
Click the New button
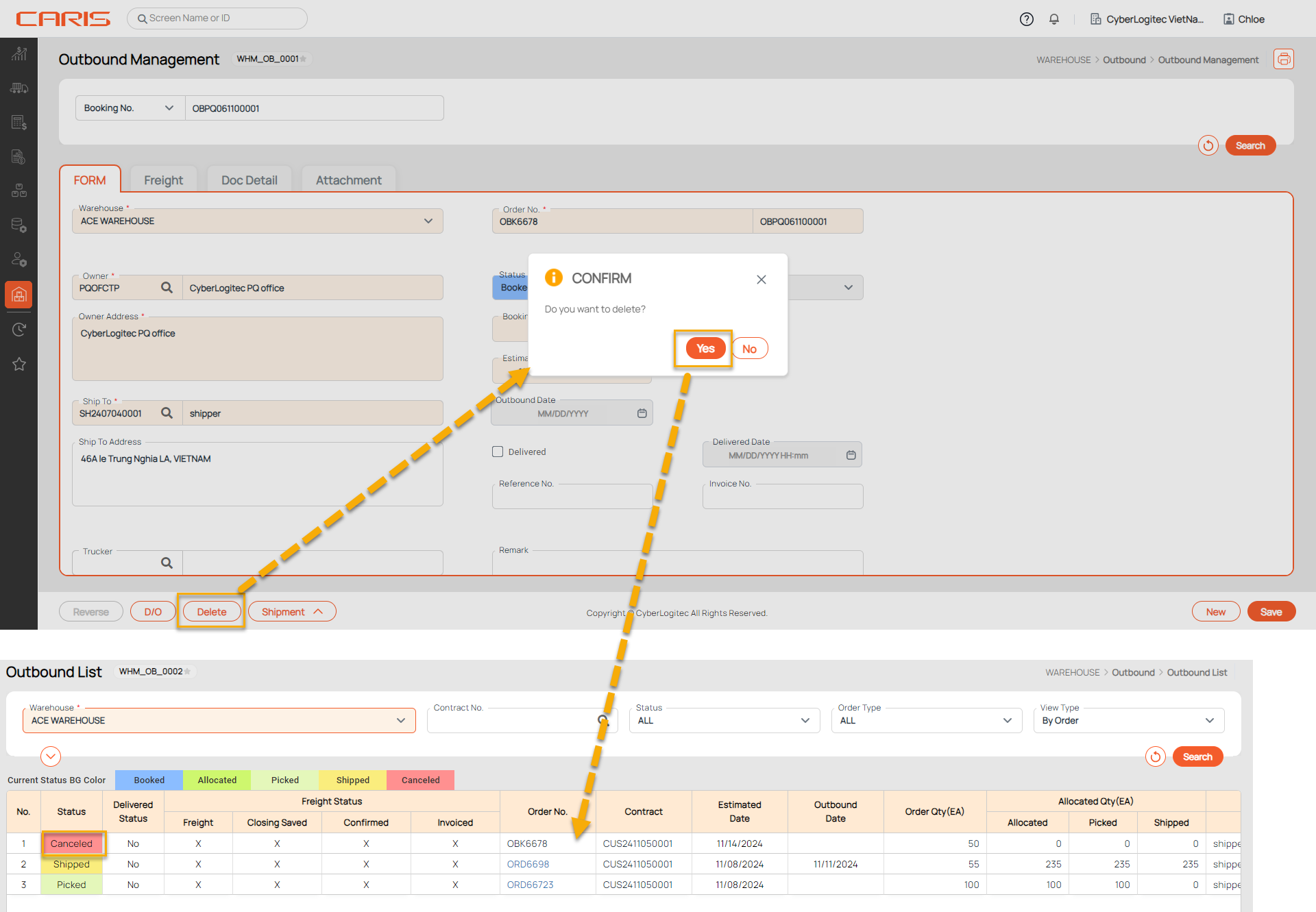pyautogui.click(x=1216, y=612)
